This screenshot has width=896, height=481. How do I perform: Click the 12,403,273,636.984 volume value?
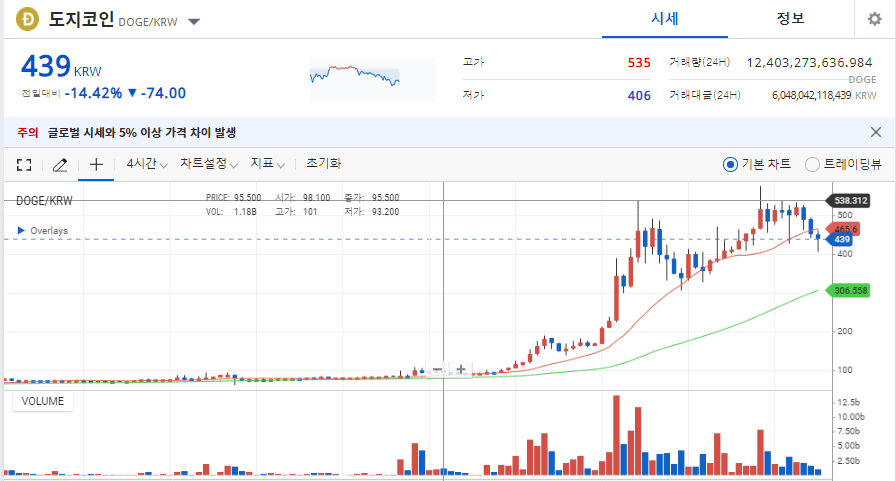click(x=809, y=63)
